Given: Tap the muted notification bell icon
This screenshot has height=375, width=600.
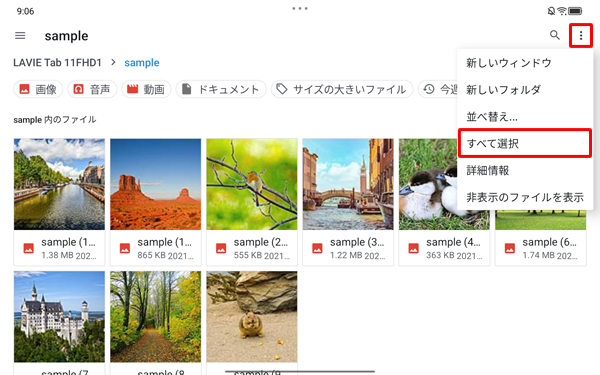Looking at the screenshot, I should pyautogui.click(x=551, y=11).
